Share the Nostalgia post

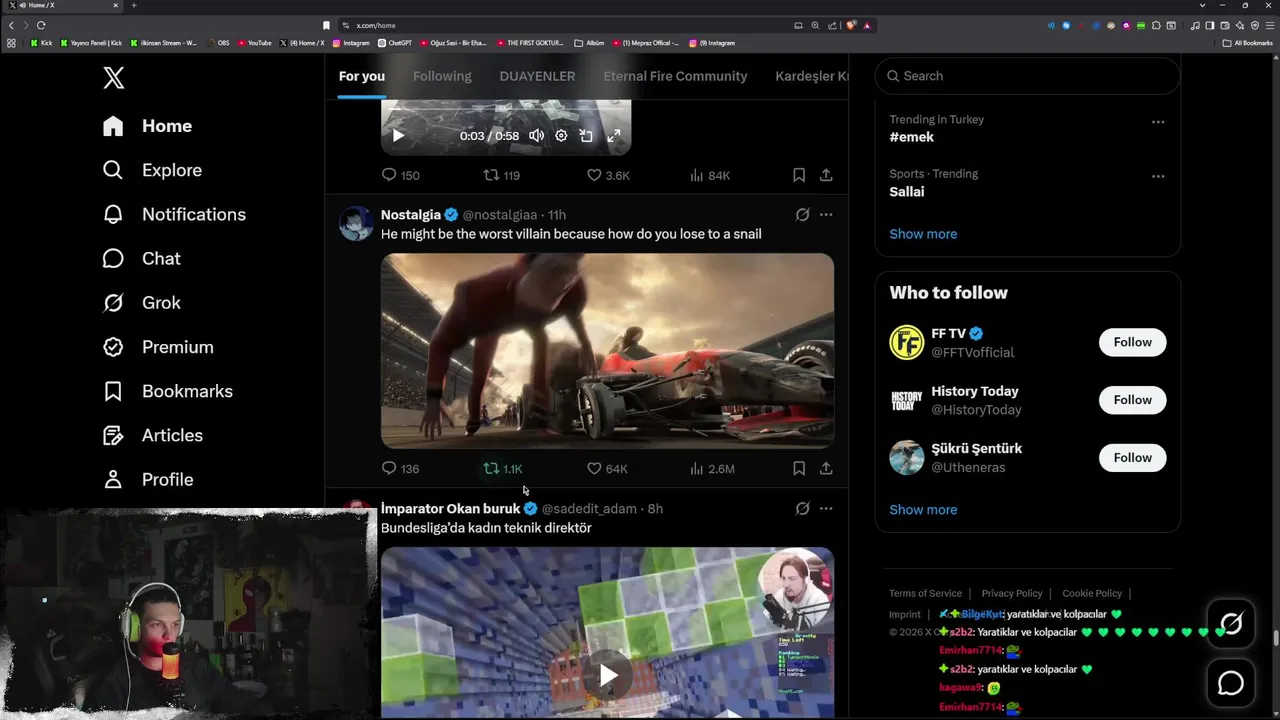(x=826, y=468)
